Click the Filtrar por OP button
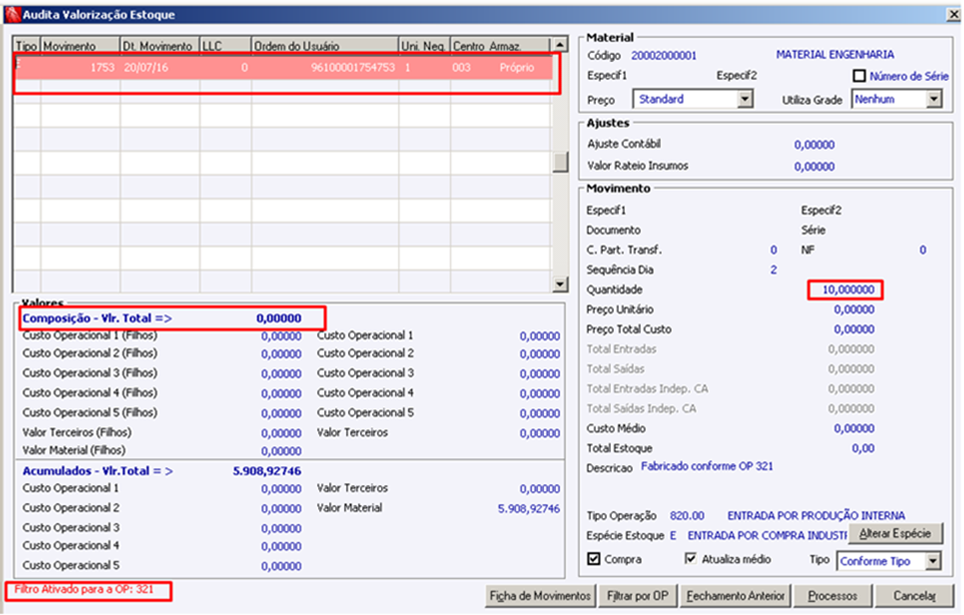This screenshot has height=615, width=964. click(x=637, y=595)
